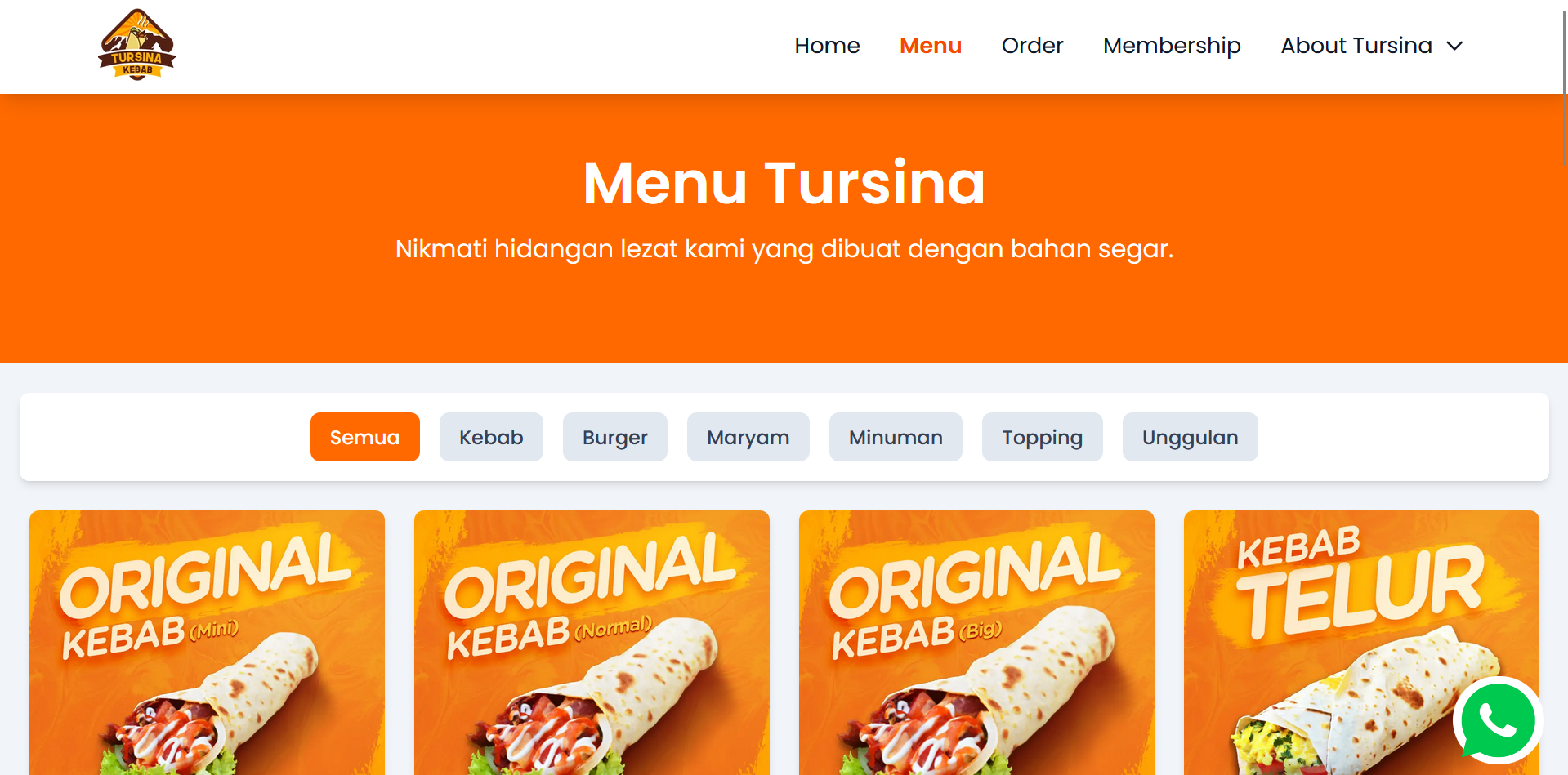The height and width of the screenshot is (775, 1568).
Task: Open the About Tursina menu
Action: click(1356, 46)
